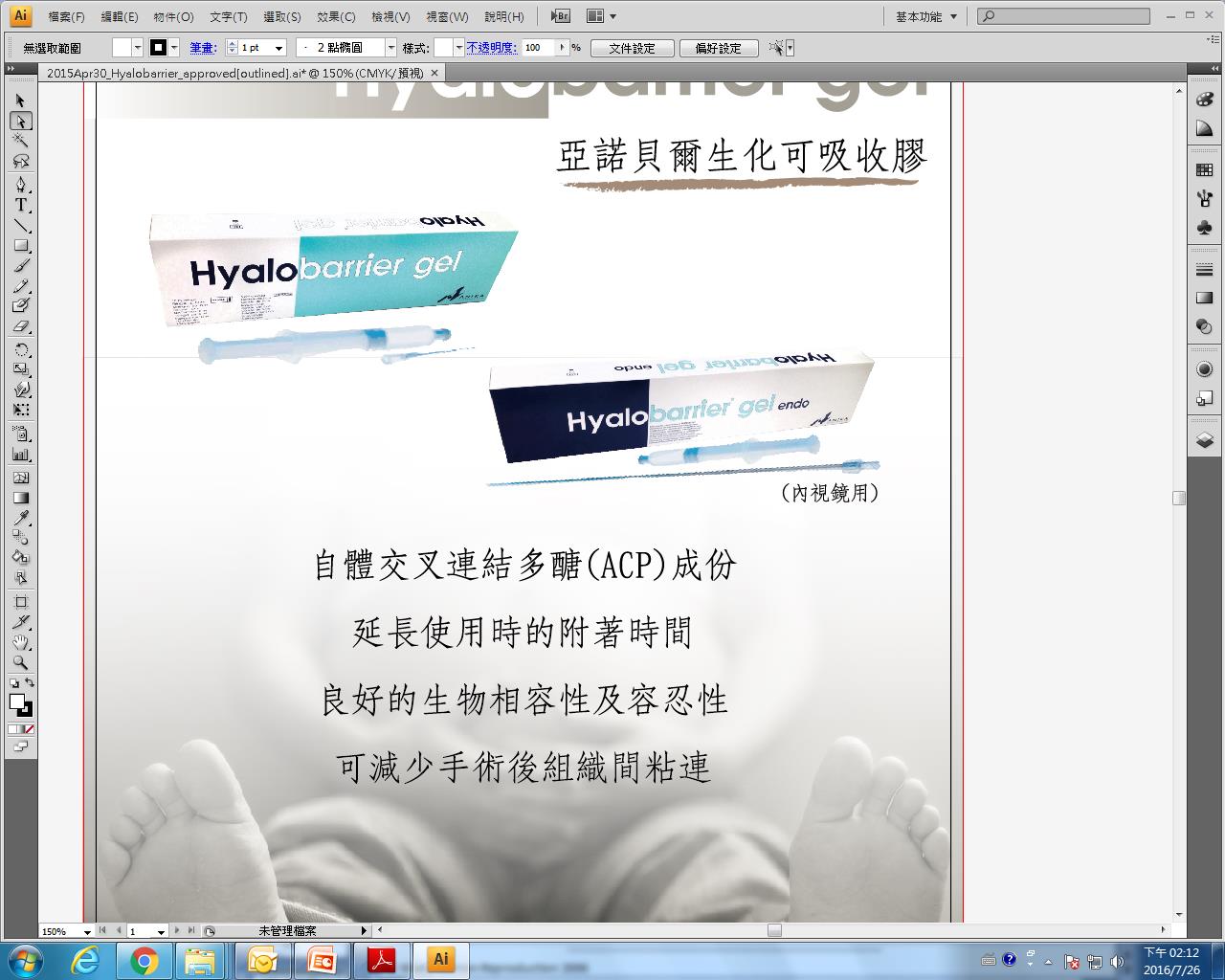The height and width of the screenshot is (980, 1225).
Task: Open the 150% zoom level dropdown
Action: (x=87, y=931)
